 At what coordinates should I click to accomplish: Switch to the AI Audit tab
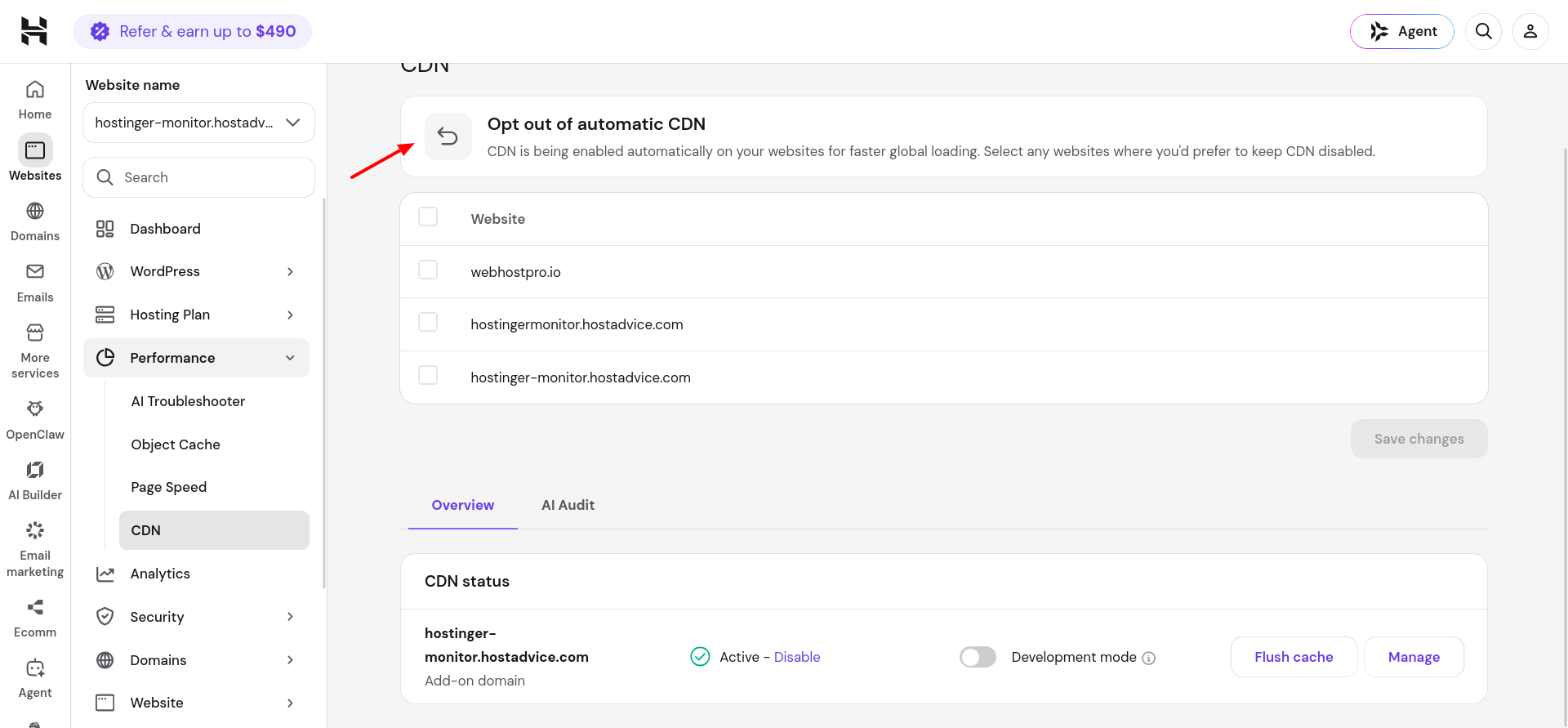[568, 505]
